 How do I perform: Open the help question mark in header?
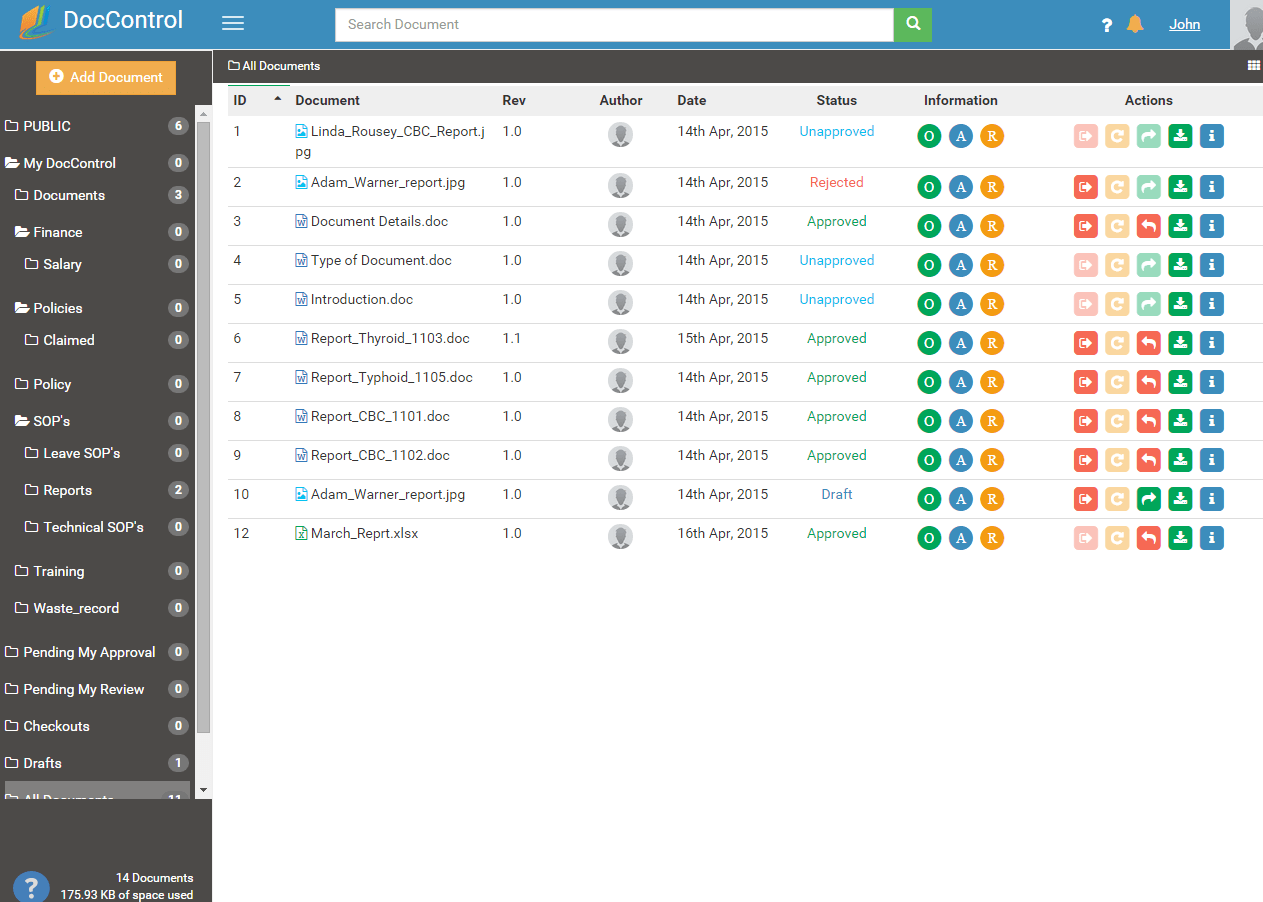(x=1107, y=25)
